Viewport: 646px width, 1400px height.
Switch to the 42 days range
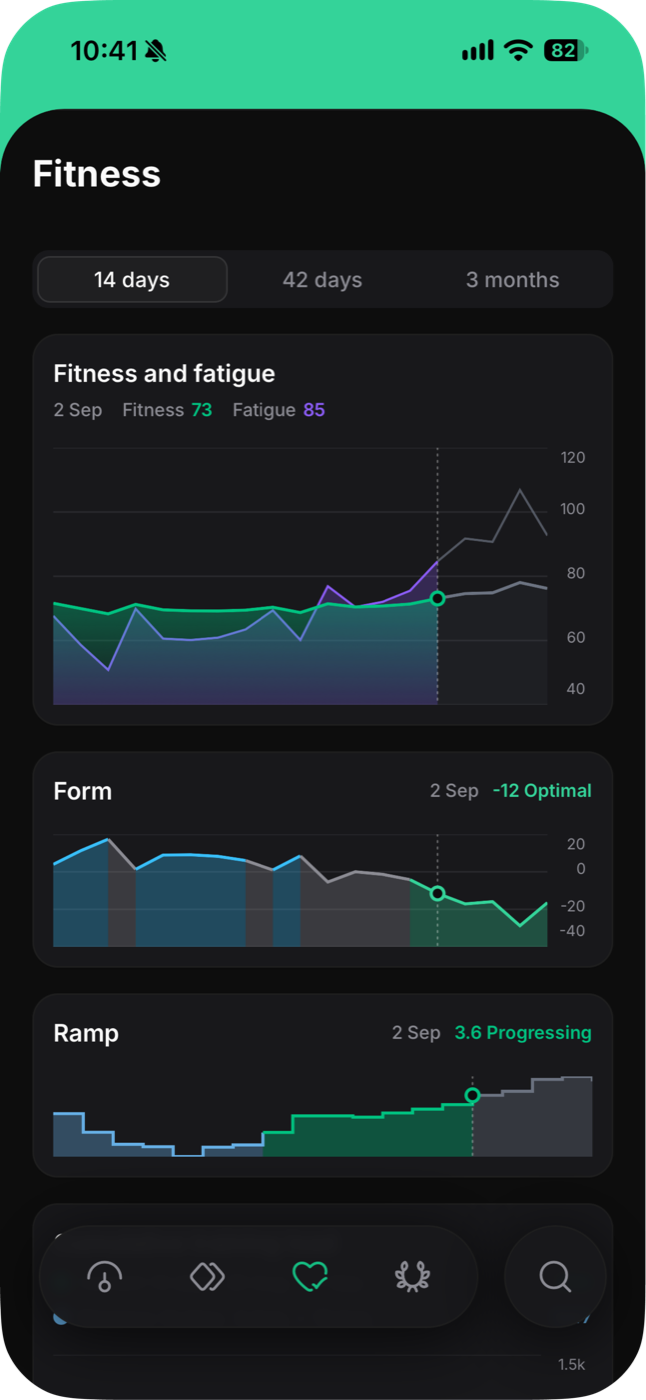322,280
